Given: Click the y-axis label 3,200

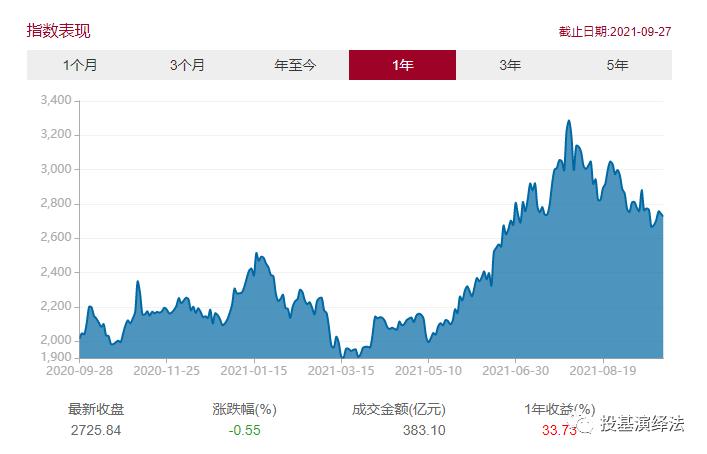Looking at the screenshot, I should tap(56, 134).
